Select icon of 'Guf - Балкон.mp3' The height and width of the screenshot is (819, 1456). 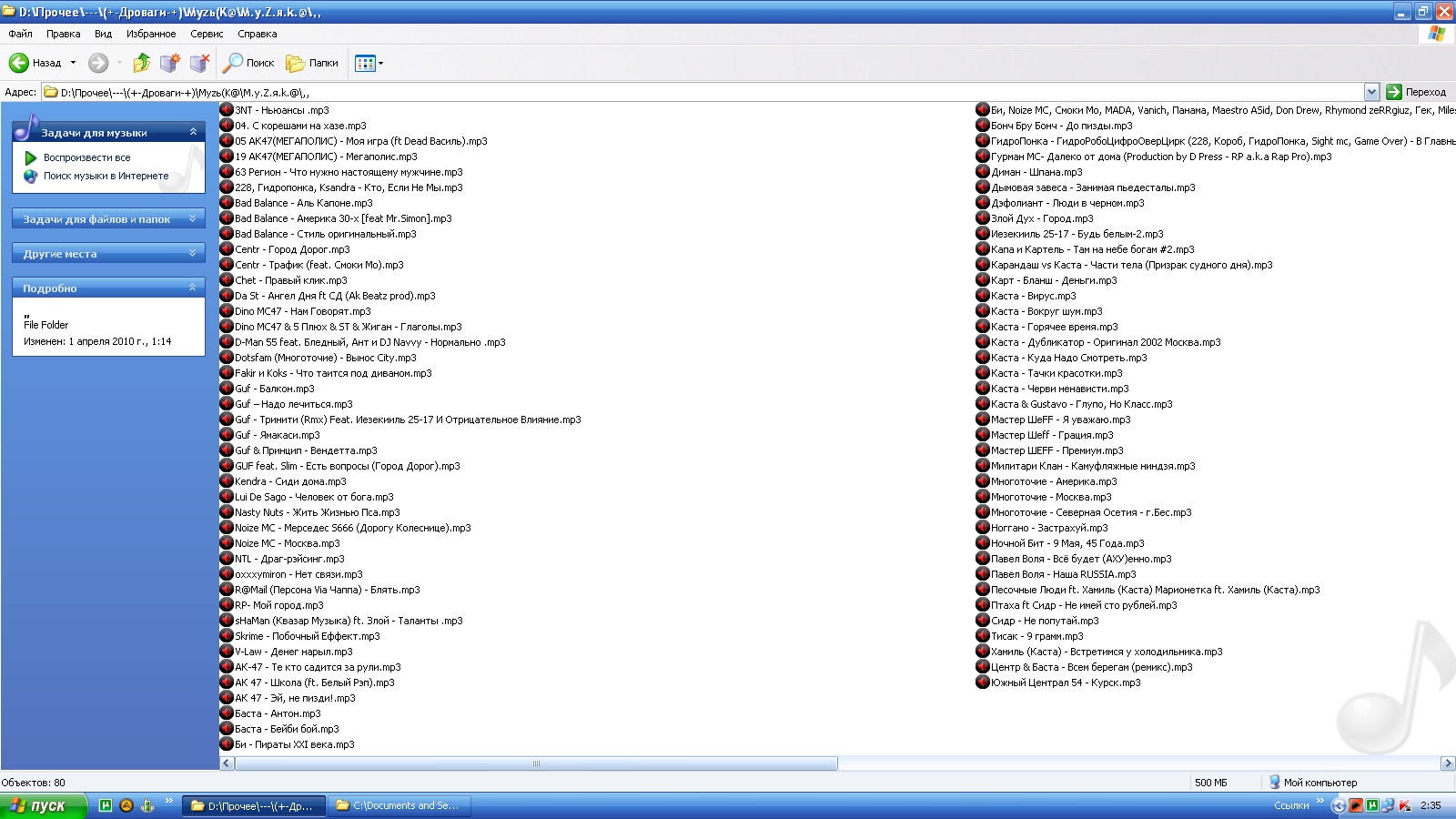pos(227,389)
